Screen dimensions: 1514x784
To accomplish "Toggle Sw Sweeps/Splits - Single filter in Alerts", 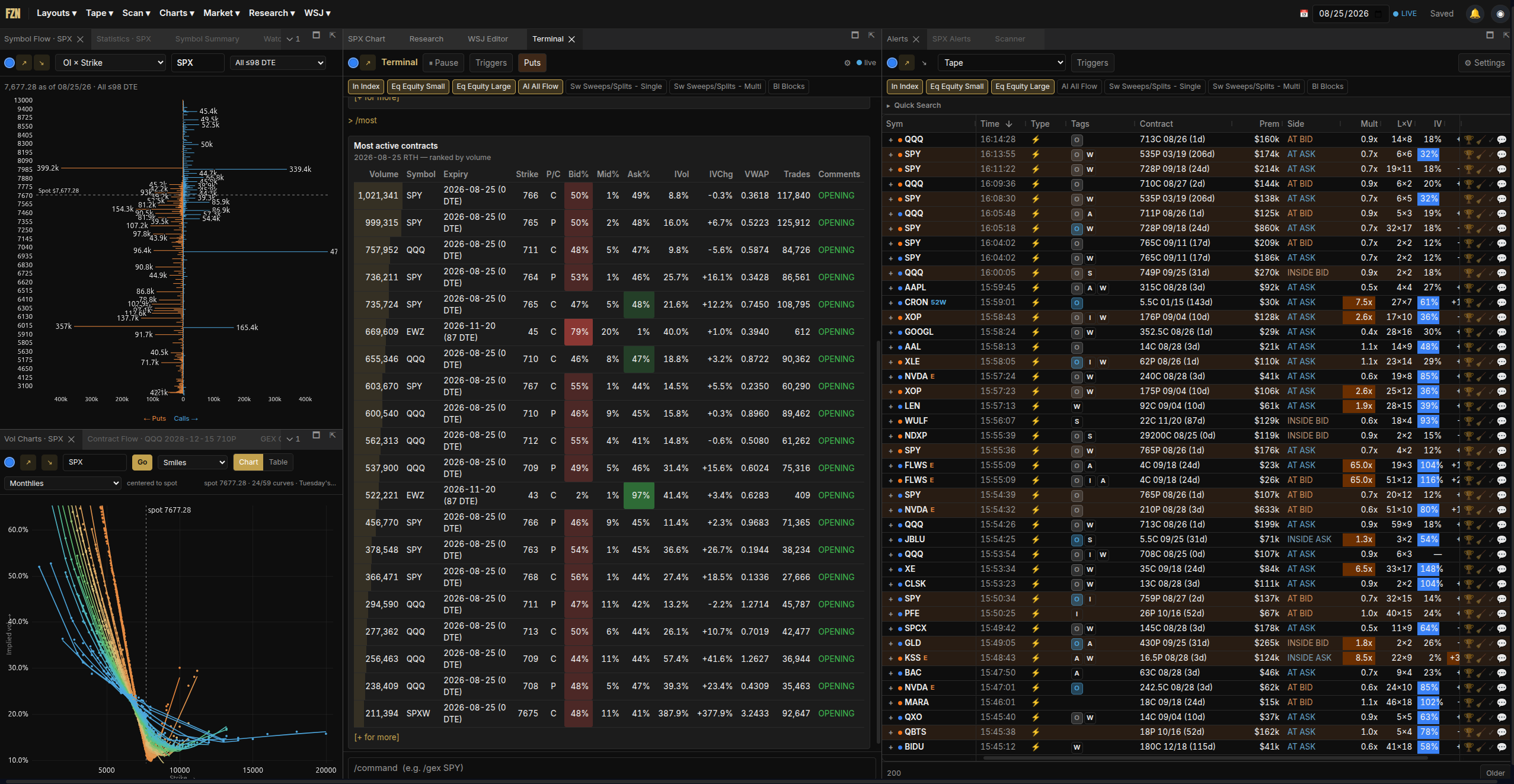I will (x=1155, y=87).
